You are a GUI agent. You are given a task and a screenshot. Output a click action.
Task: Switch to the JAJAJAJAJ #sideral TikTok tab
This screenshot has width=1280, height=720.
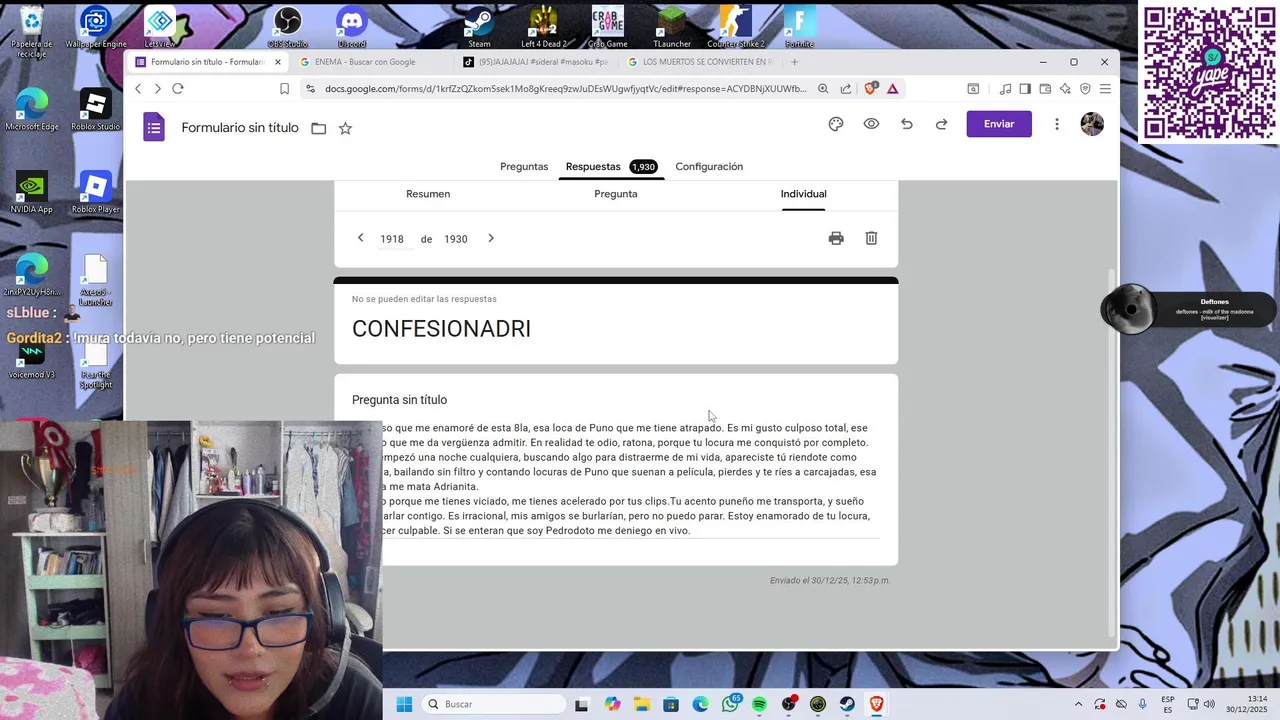tap(535, 62)
